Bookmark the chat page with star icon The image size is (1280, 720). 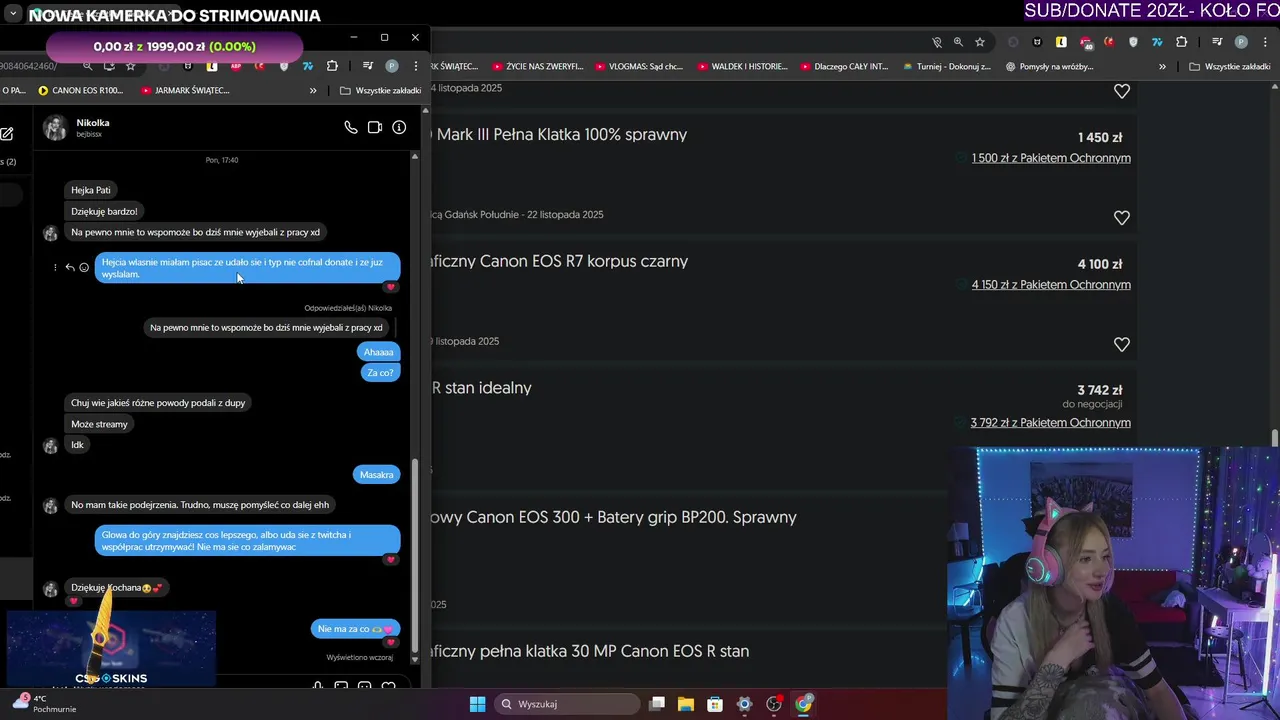131,66
